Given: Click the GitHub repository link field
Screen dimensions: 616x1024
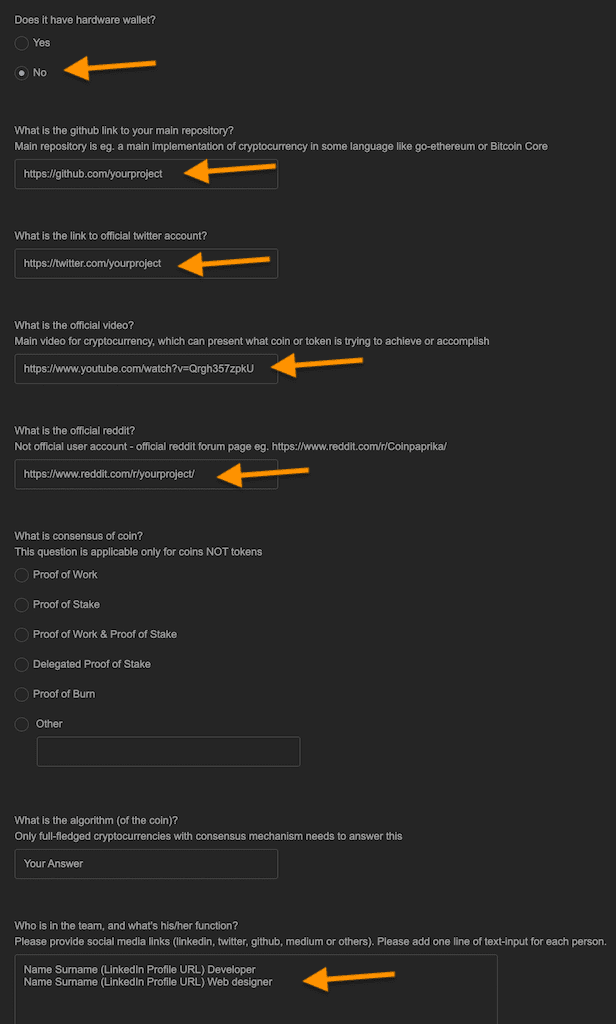Looking at the screenshot, I should click(x=146, y=174).
